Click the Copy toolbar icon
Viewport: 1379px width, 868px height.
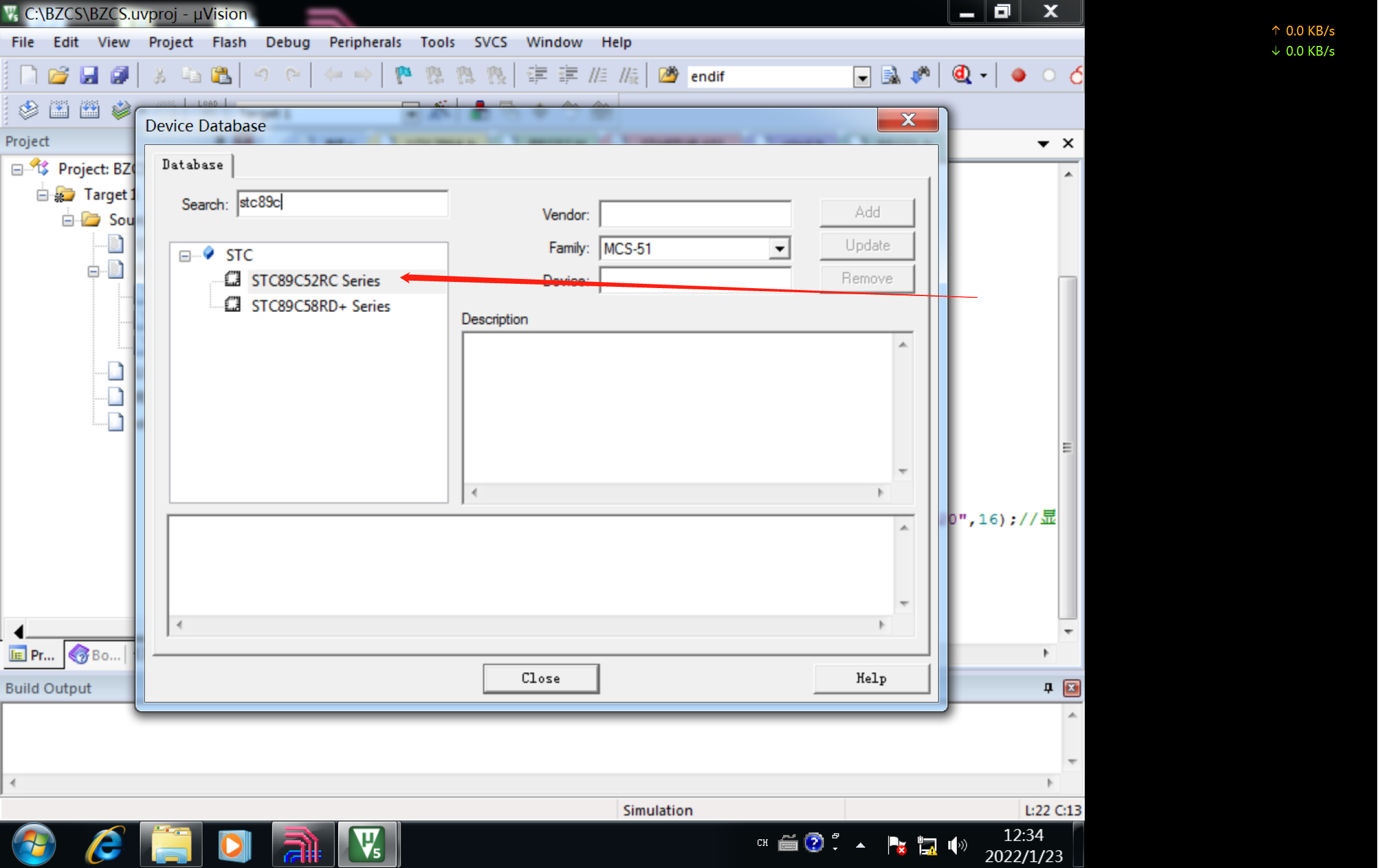pyautogui.click(x=191, y=75)
